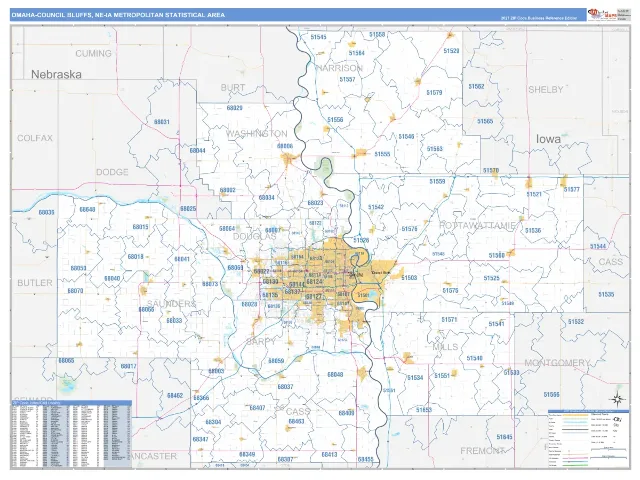Select ZIP code 68025
Image resolution: width=640 pixels, height=480 pixels.
[188, 209]
